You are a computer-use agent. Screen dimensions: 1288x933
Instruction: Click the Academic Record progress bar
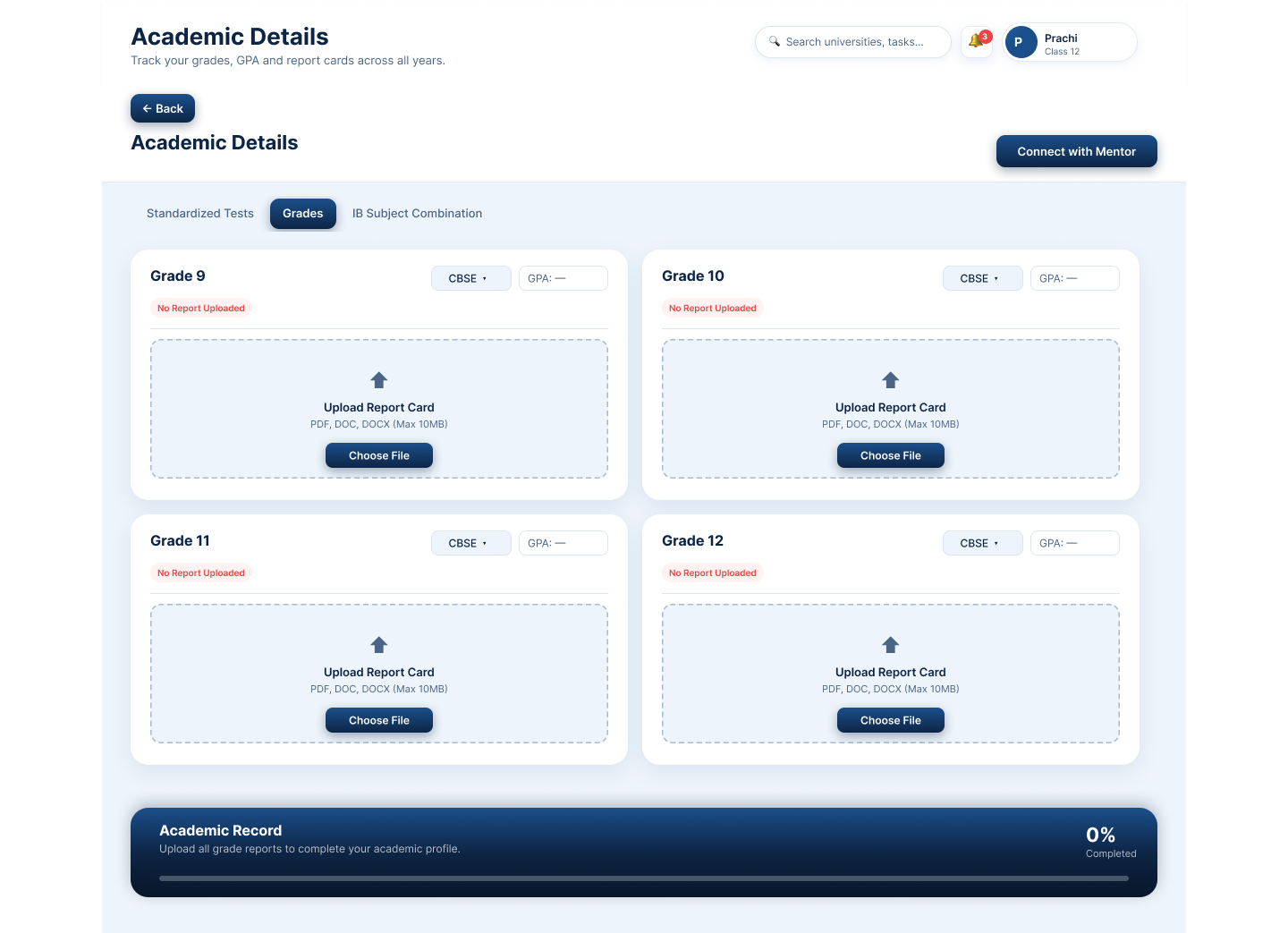[x=644, y=878]
